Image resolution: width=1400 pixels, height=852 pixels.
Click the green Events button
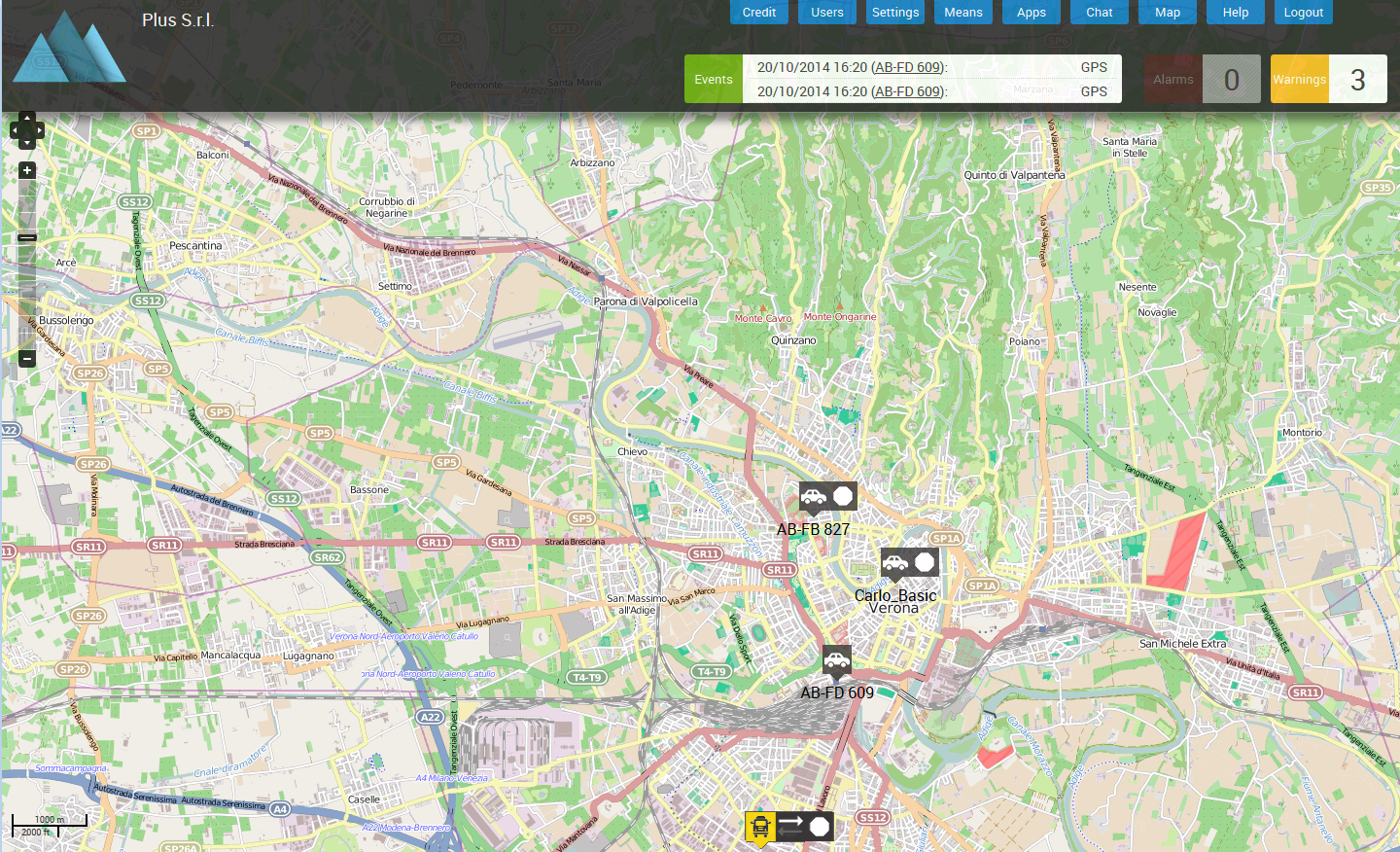(x=714, y=79)
